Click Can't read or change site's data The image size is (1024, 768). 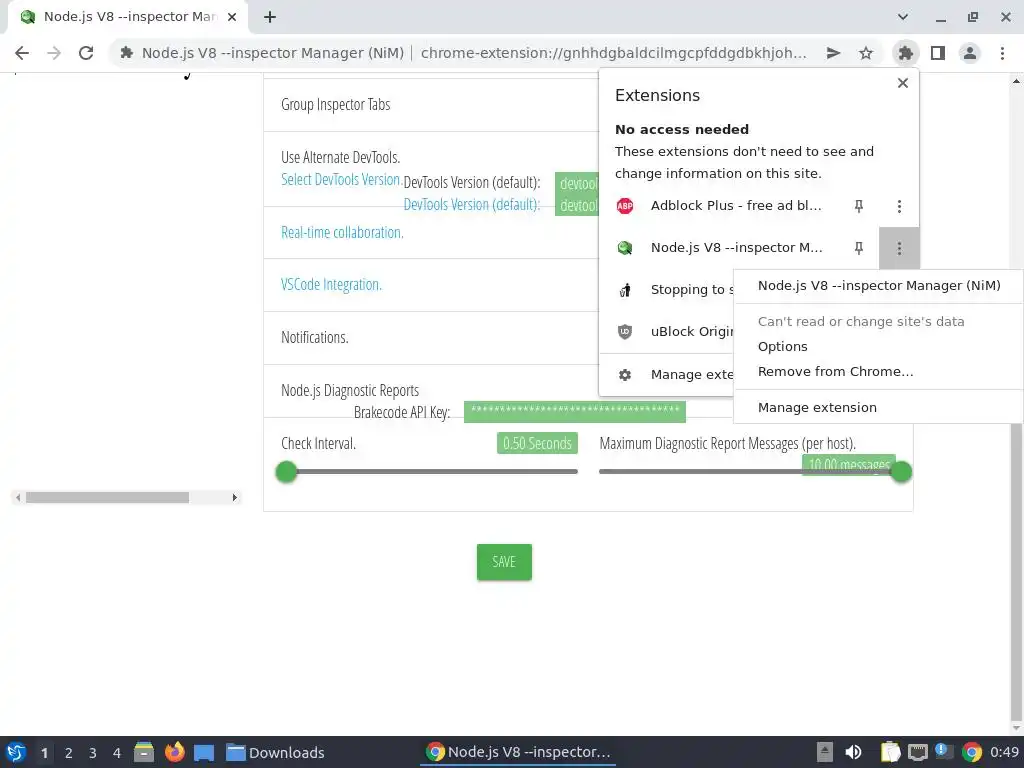[861, 321]
